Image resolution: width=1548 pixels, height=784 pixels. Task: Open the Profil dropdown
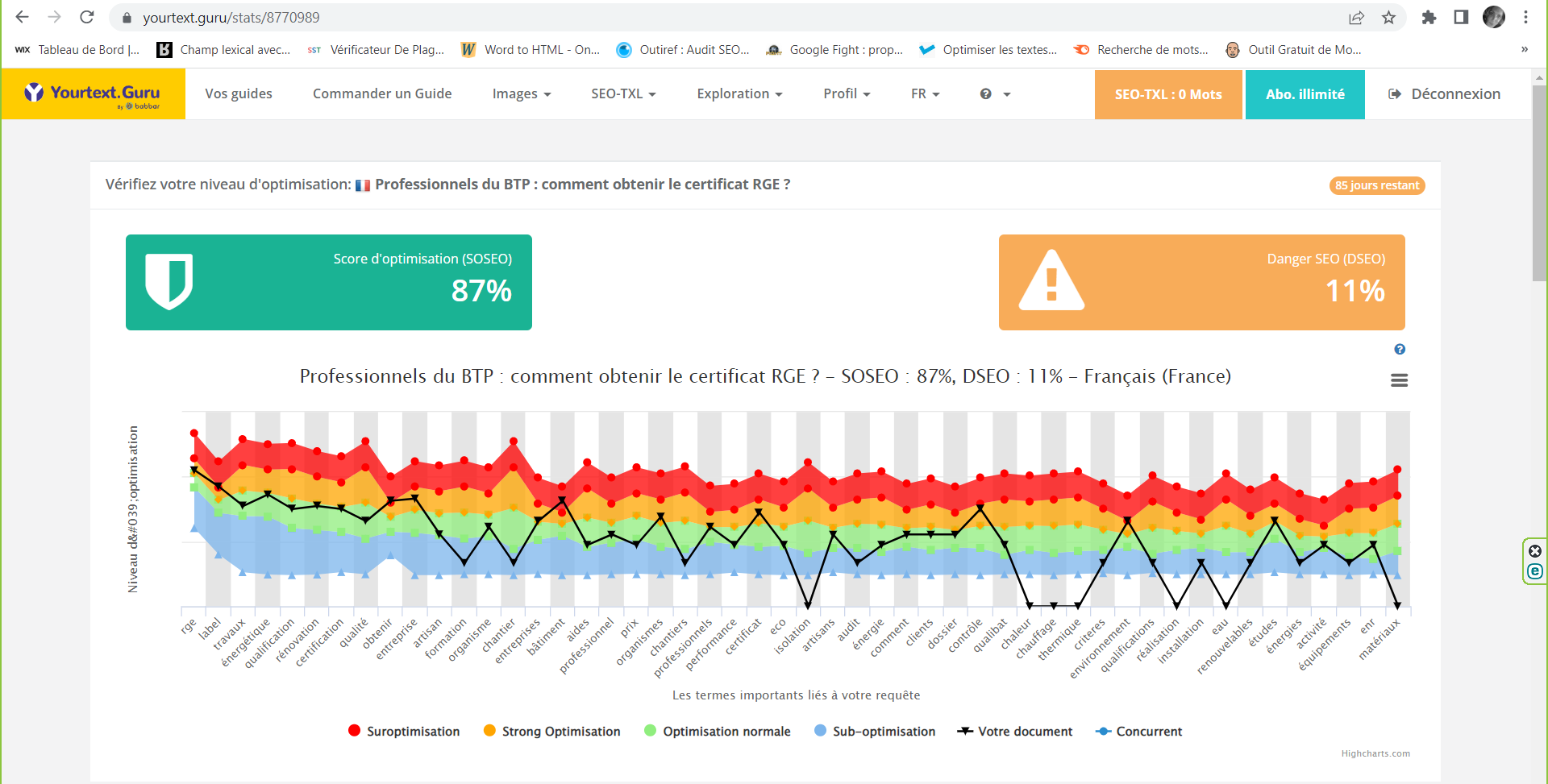(x=846, y=93)
